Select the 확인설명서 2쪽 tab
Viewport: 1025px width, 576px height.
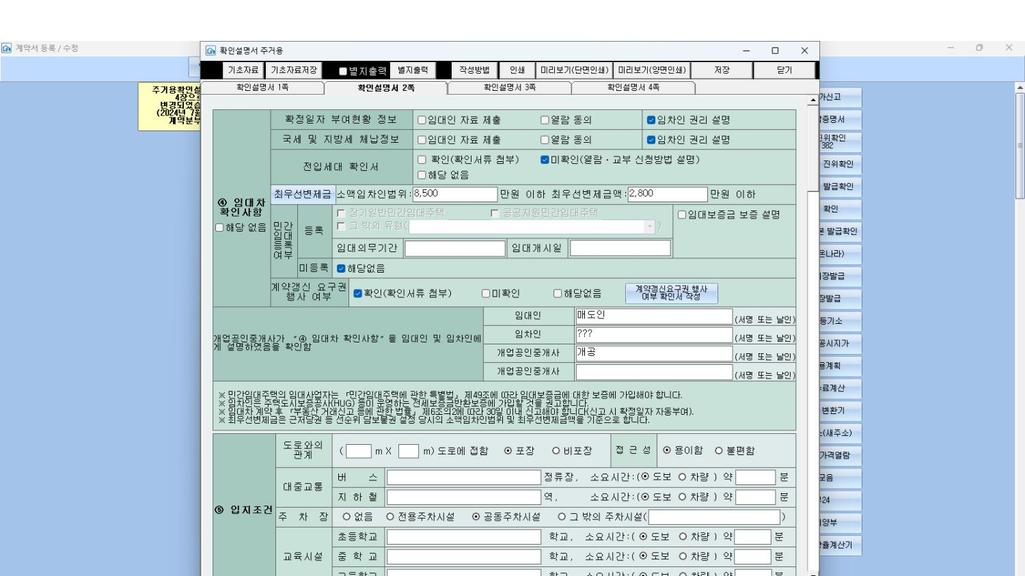pos(386,88)
